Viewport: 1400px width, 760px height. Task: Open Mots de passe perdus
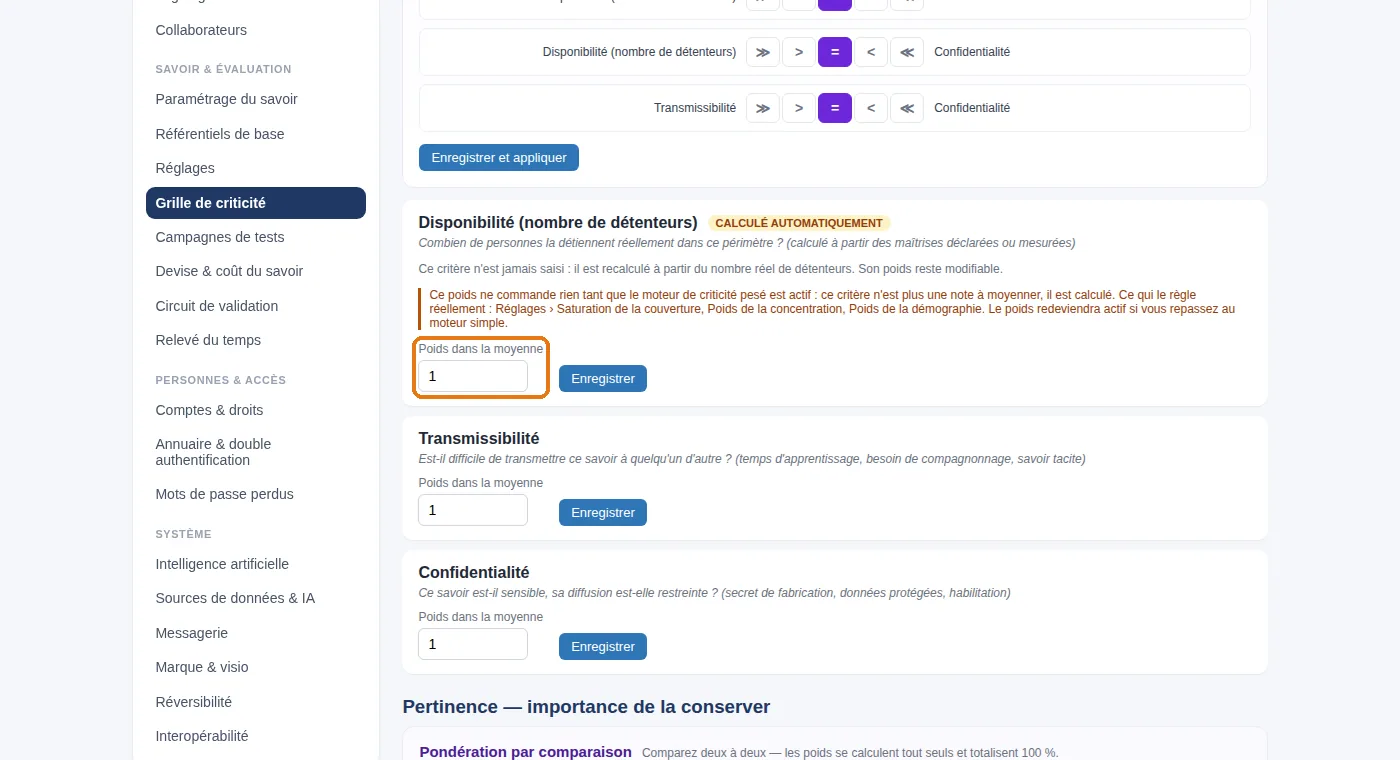[256, 494]
